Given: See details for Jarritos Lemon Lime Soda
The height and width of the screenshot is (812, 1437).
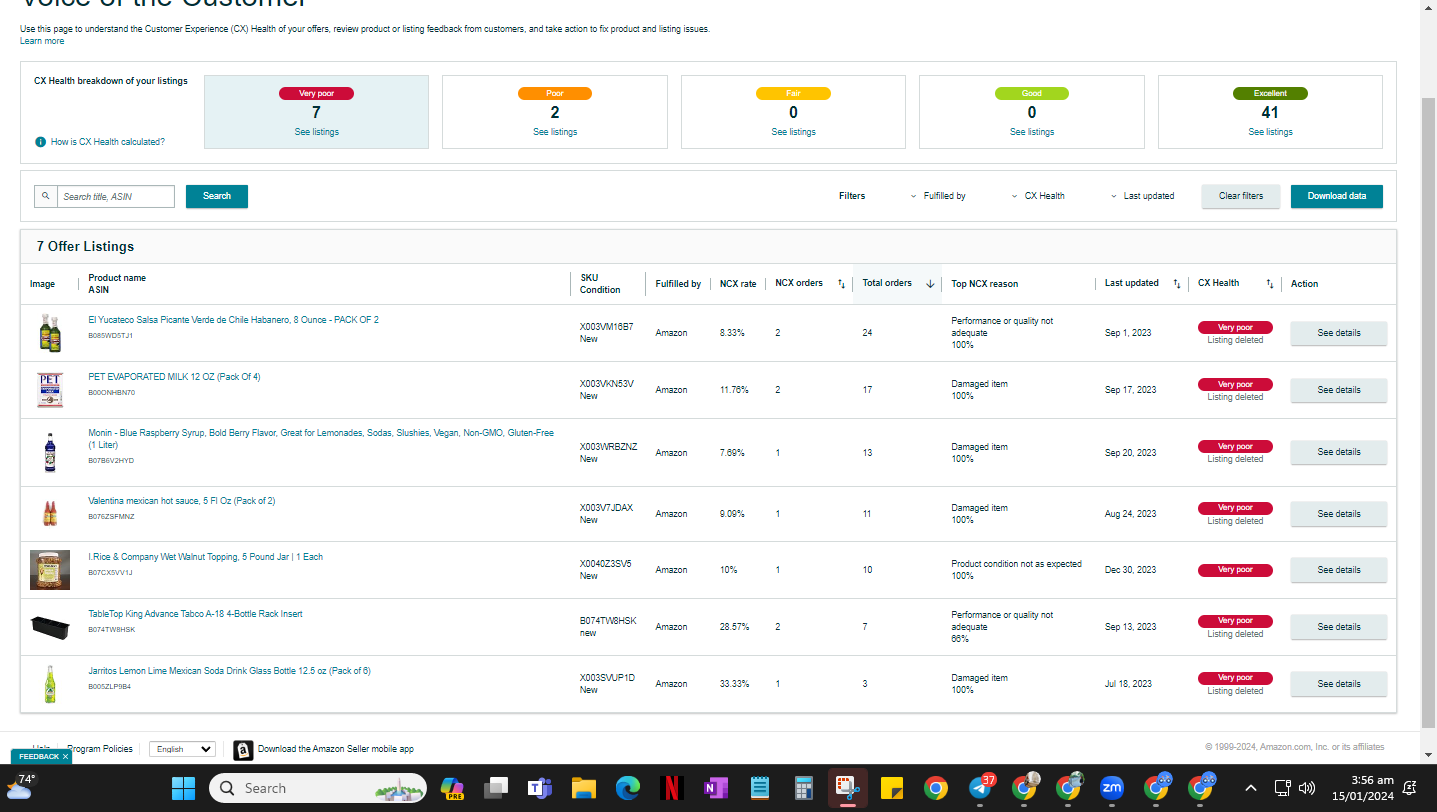Looking at the screenshot, I should (x=1339, y=684).
